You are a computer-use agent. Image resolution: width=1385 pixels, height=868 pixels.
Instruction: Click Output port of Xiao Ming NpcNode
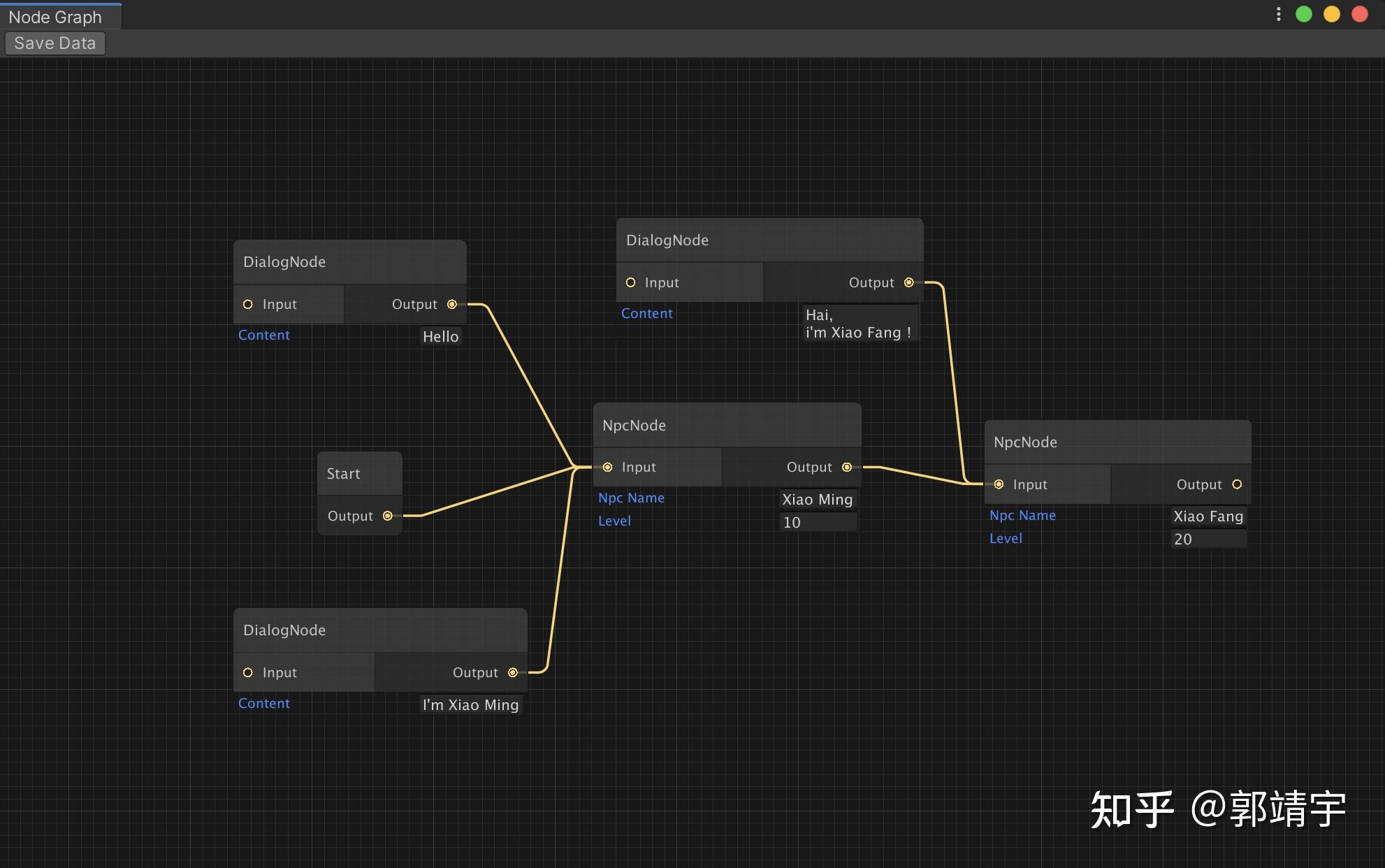tap(847, 467)
